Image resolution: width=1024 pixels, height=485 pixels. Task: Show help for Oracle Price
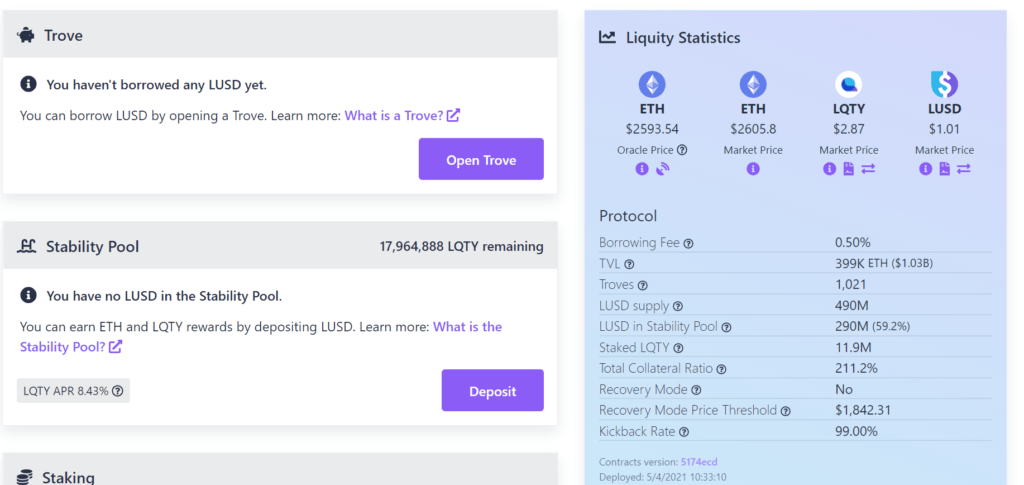tap(682, 150)
